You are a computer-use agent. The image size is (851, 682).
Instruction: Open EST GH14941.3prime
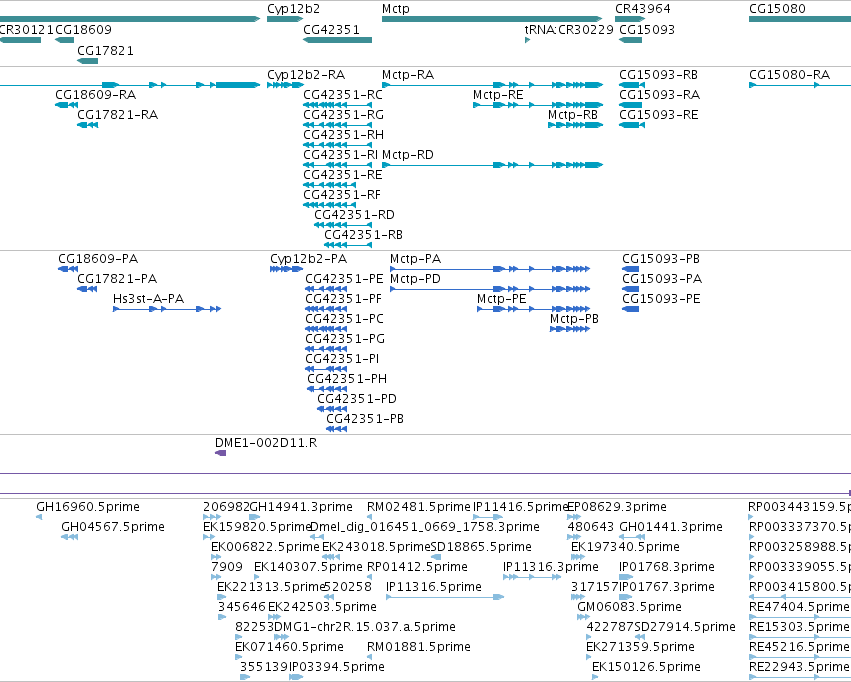click(301, 507)
